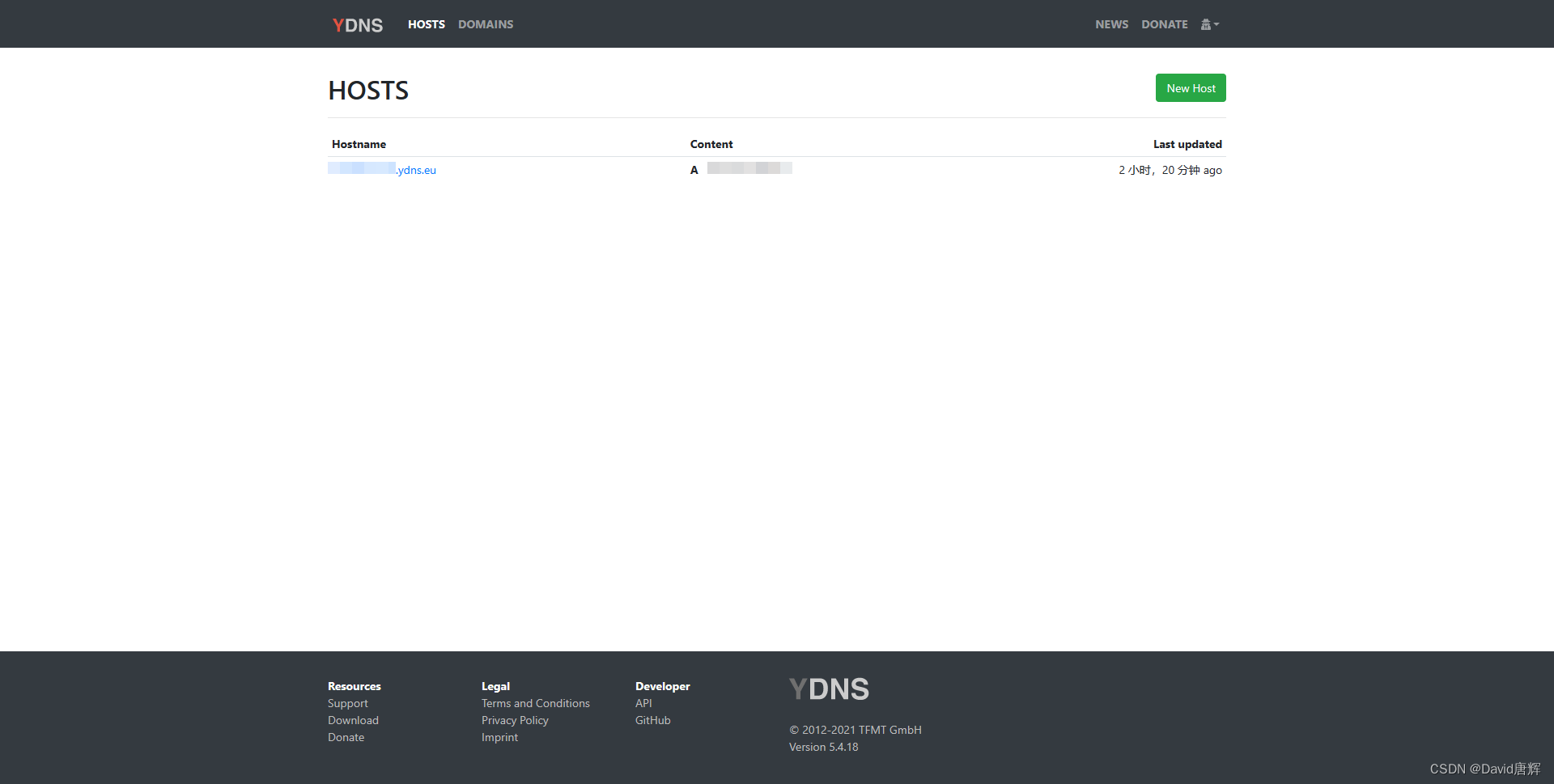Click the Last updated column header
The image size is (1554, 784).
1187,144
